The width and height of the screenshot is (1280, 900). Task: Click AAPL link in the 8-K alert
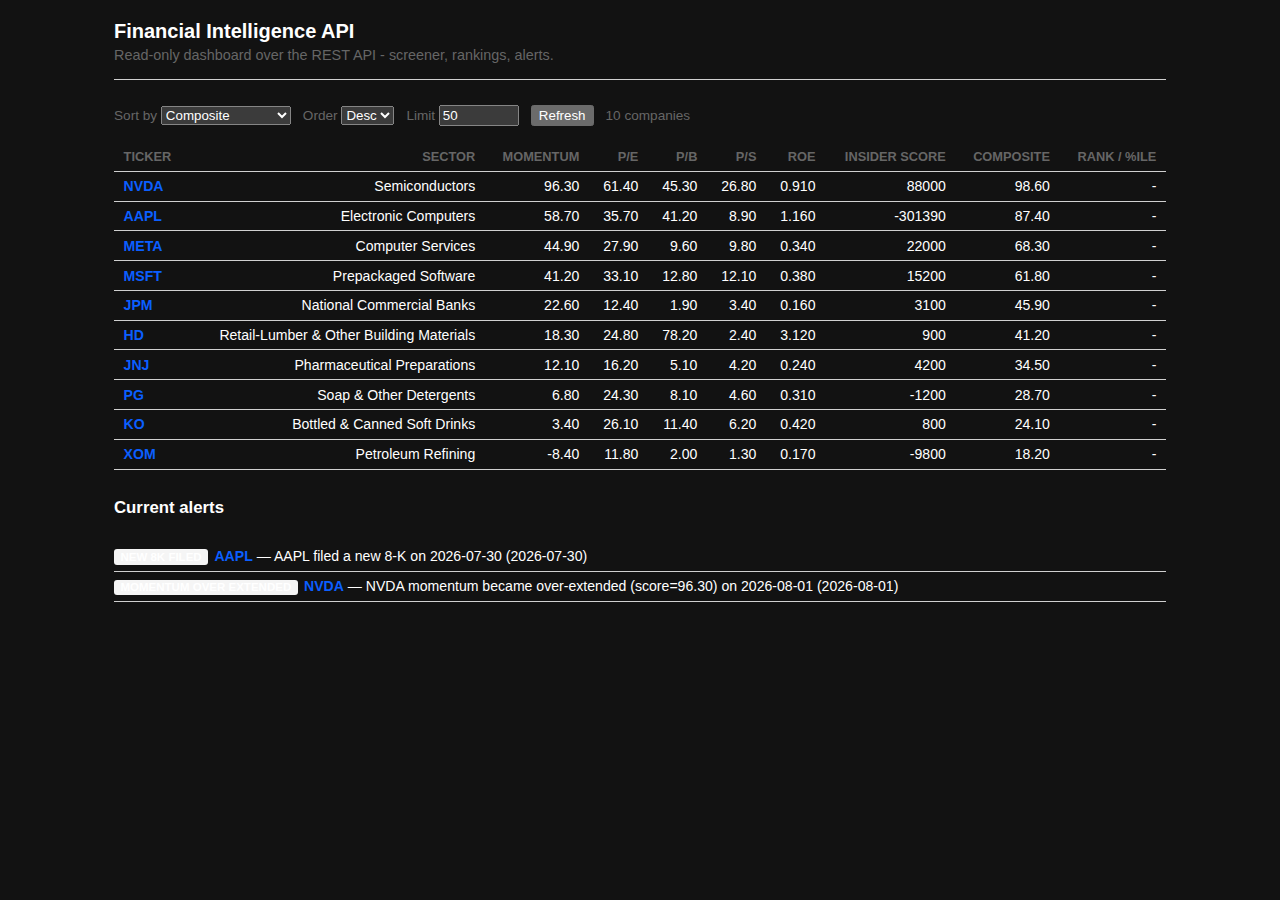pos(233,556)
